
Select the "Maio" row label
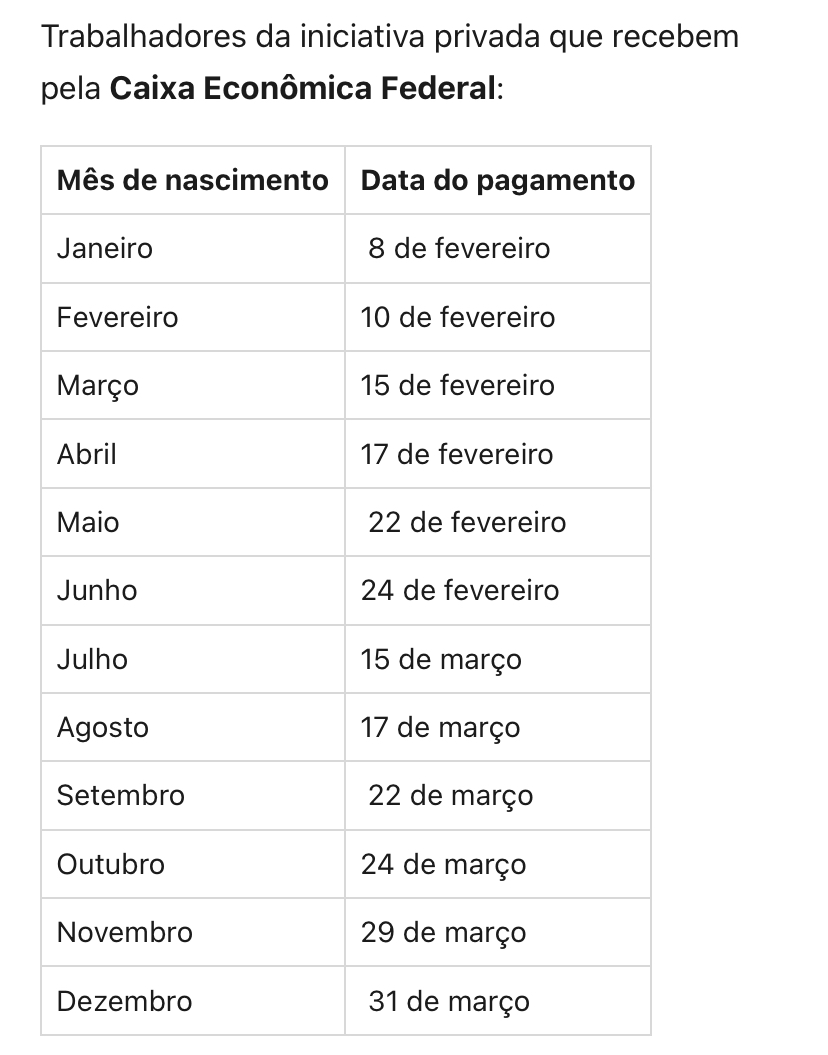click(x=88, y=522)
